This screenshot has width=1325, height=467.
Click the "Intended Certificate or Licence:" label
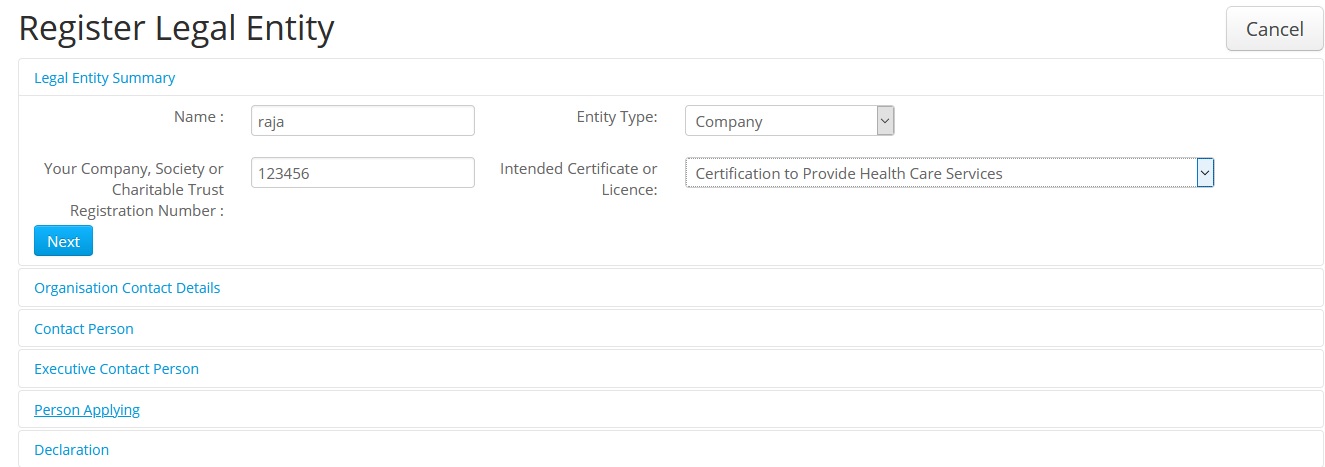click(579, 179)
